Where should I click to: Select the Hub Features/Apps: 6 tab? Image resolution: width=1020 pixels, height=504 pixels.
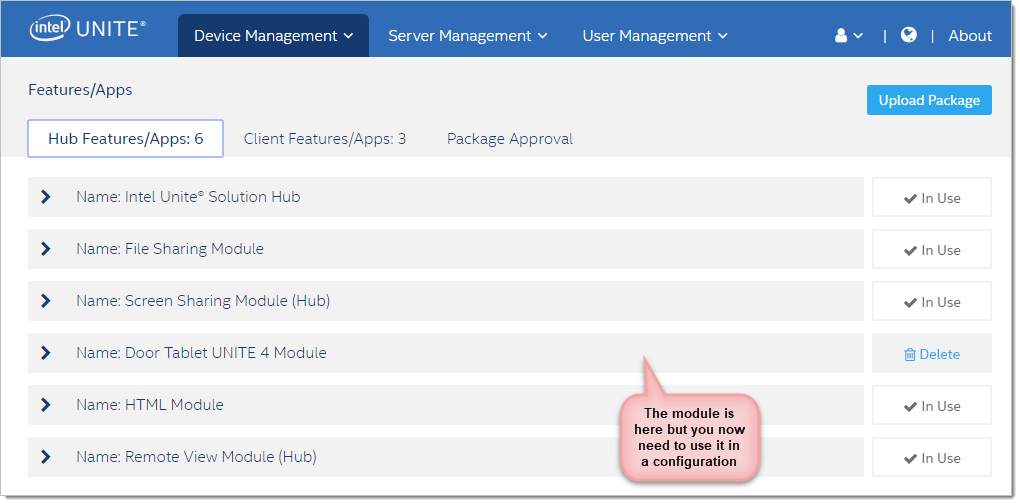point(126,139)
